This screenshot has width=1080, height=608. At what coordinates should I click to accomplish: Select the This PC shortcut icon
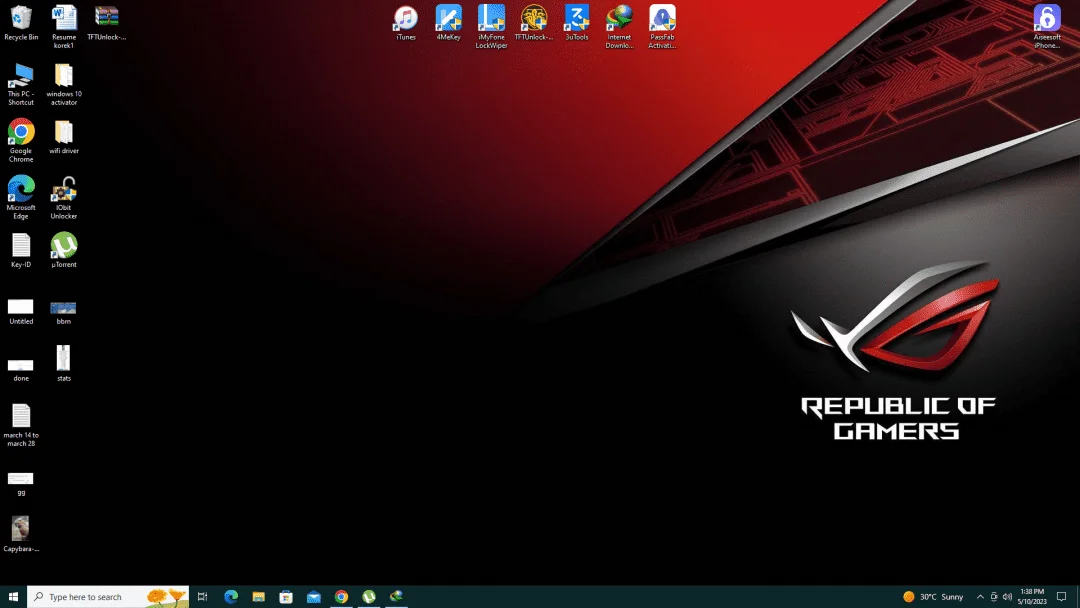click(21, 84)
